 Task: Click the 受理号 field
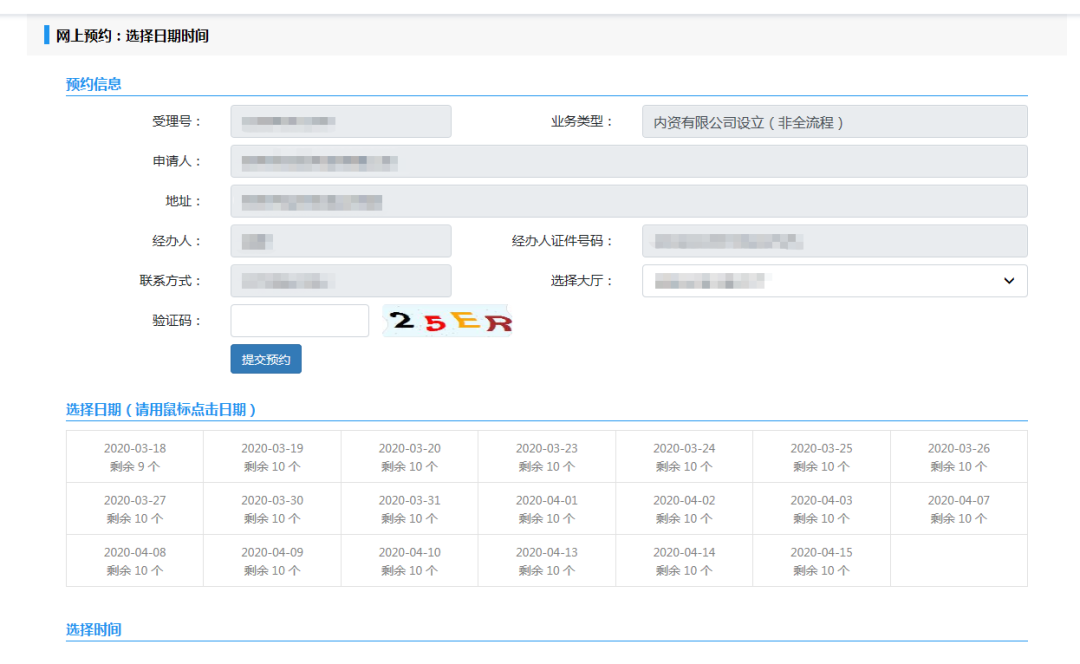(341, 122)
